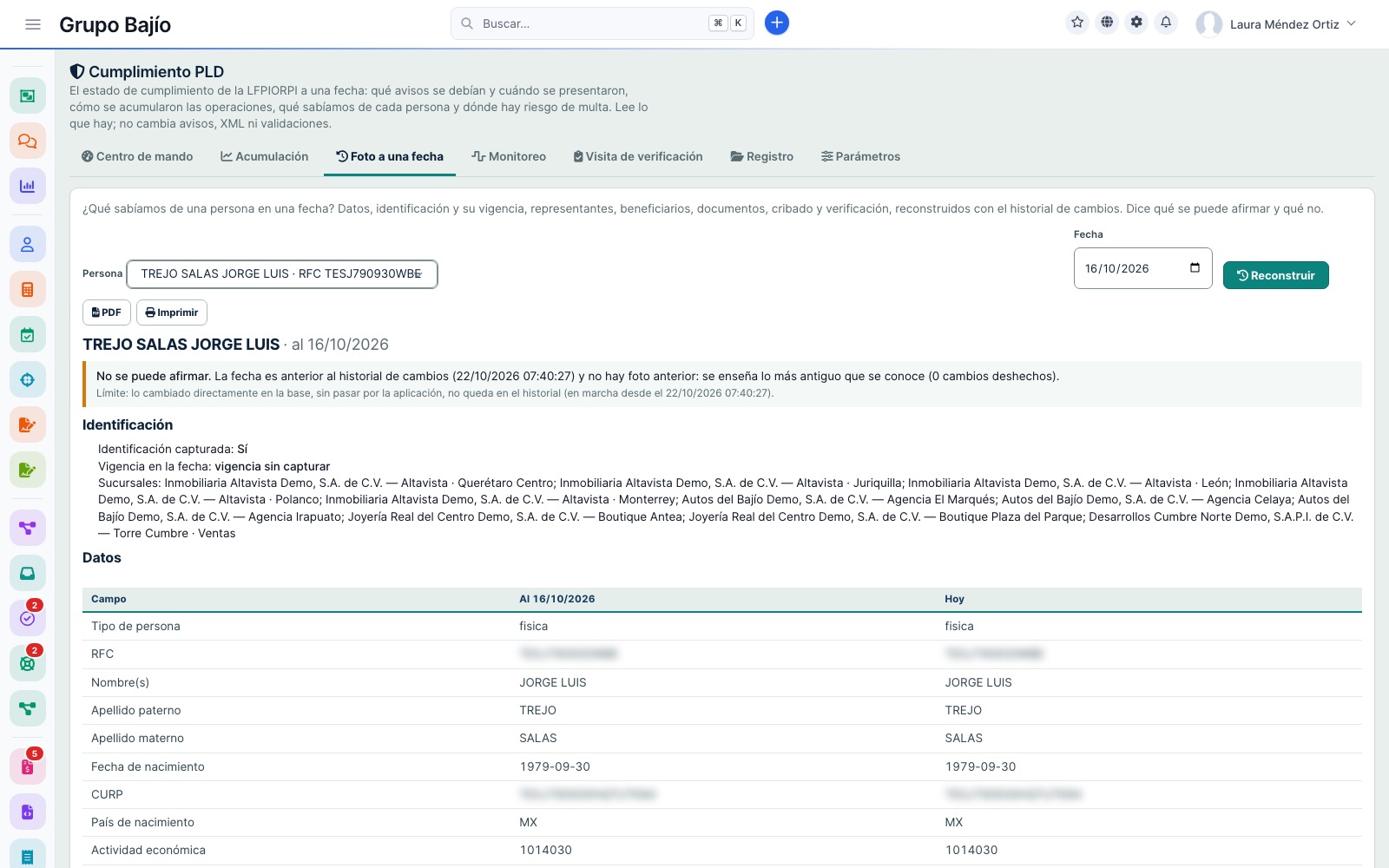
Task: Open the bar chart sidebar icon
Action: click(x=28, y=186)
